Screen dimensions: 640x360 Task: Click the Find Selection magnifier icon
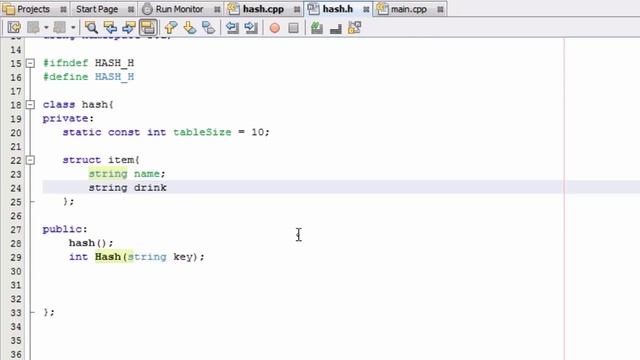tap(91, 28)
